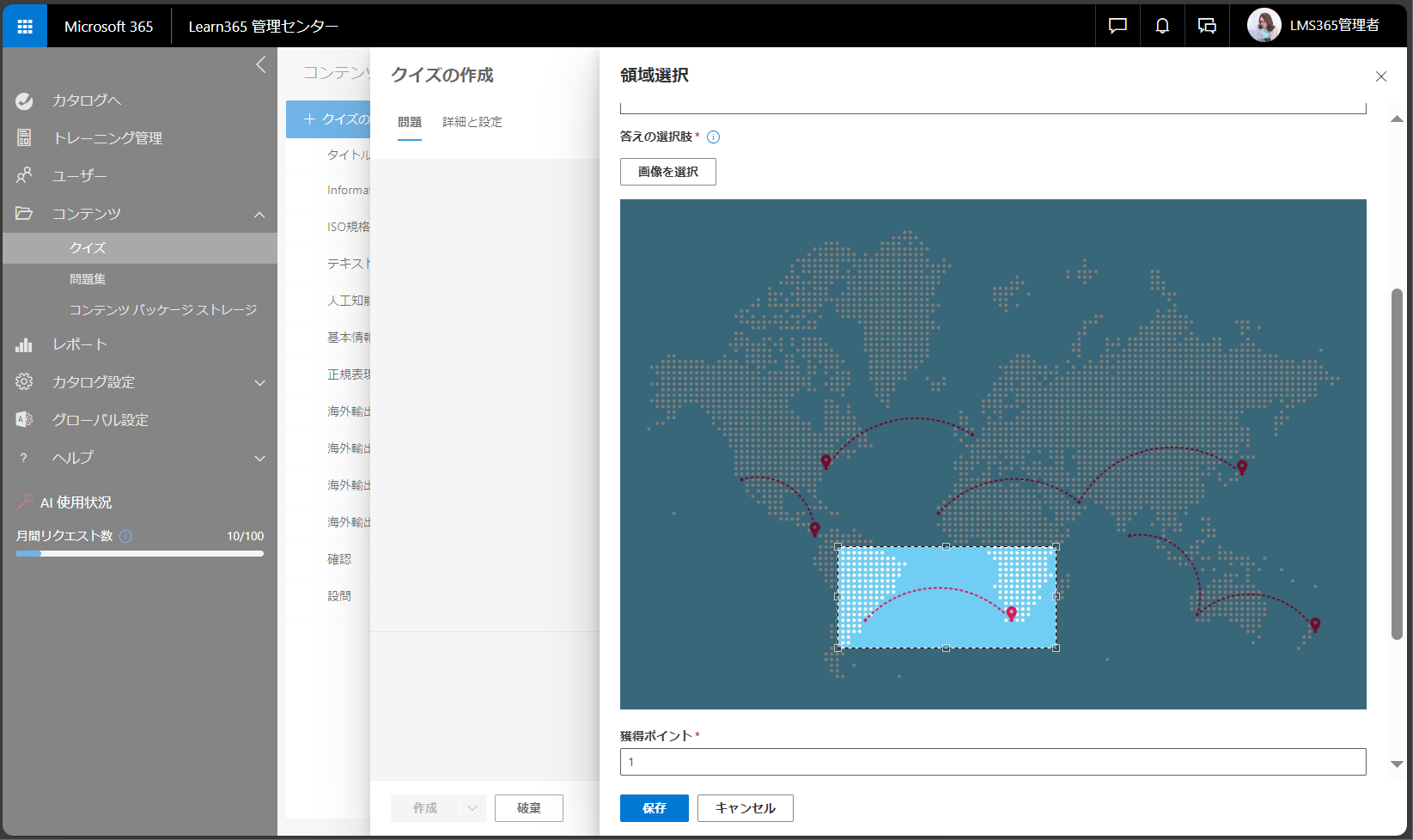Open クイズ in the sidebar
Screen dimensions: 1413x840
140,247
